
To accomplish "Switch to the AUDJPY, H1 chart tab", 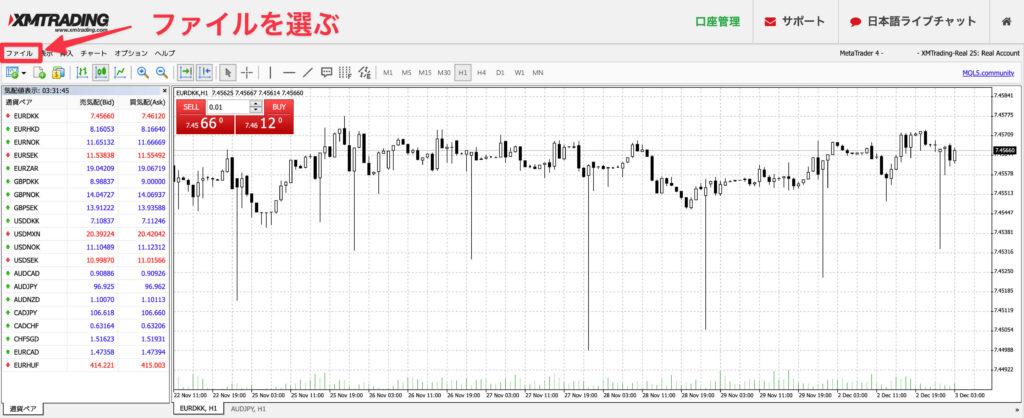I will click(x=248, y=409).
